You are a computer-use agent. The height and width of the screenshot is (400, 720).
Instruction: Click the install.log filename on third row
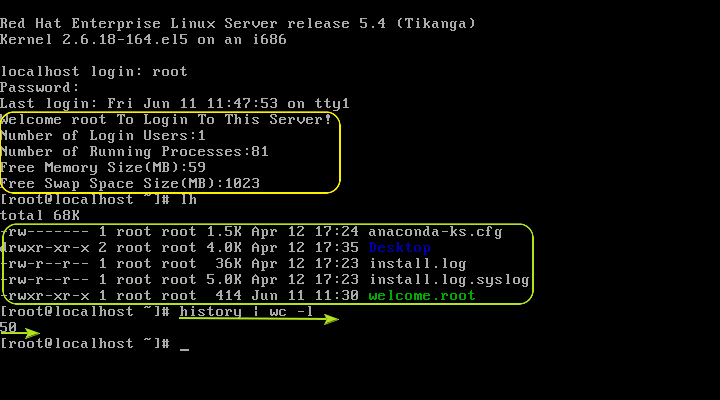coord(418,264)
